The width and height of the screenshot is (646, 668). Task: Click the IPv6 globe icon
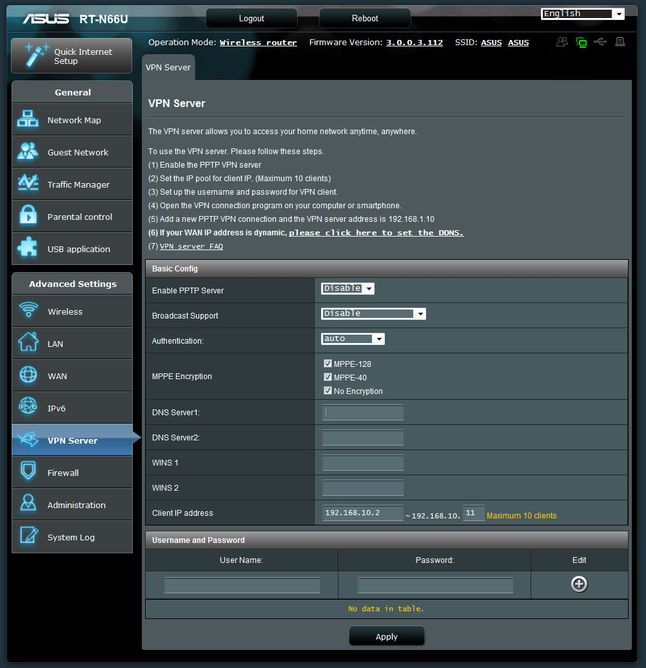click(28, 407)
